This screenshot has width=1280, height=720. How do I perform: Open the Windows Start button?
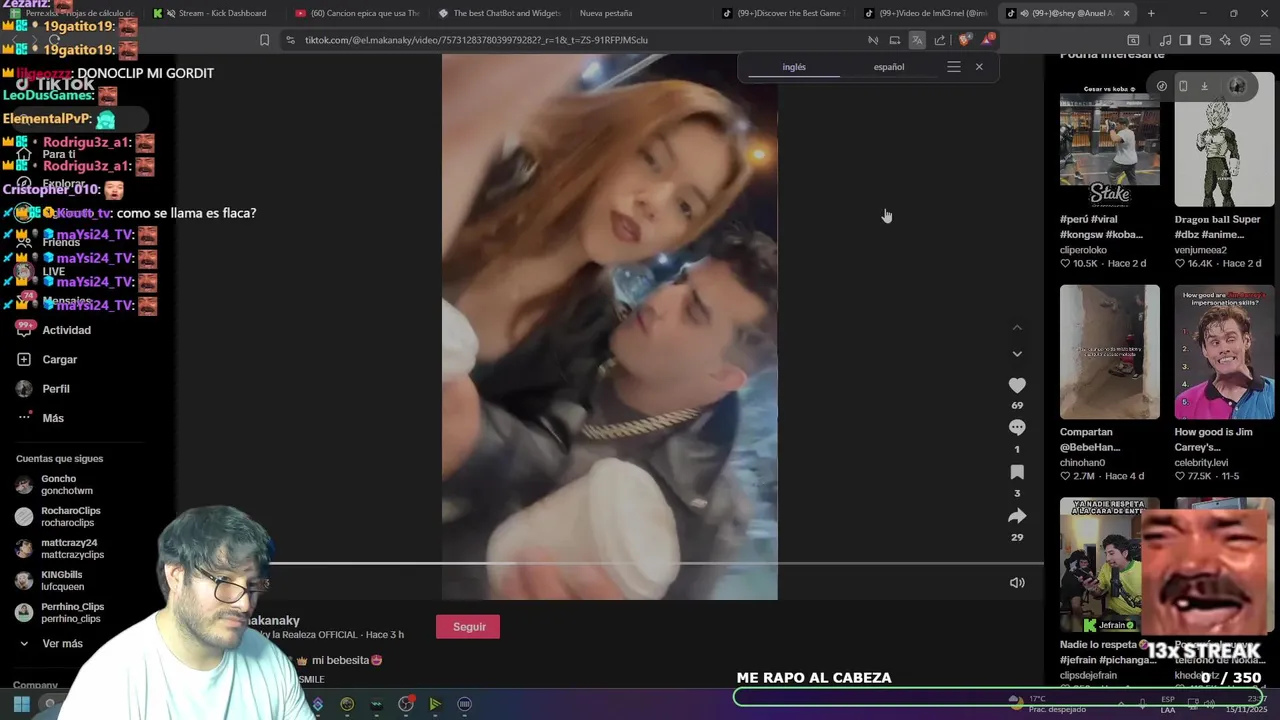pos(21,704)
